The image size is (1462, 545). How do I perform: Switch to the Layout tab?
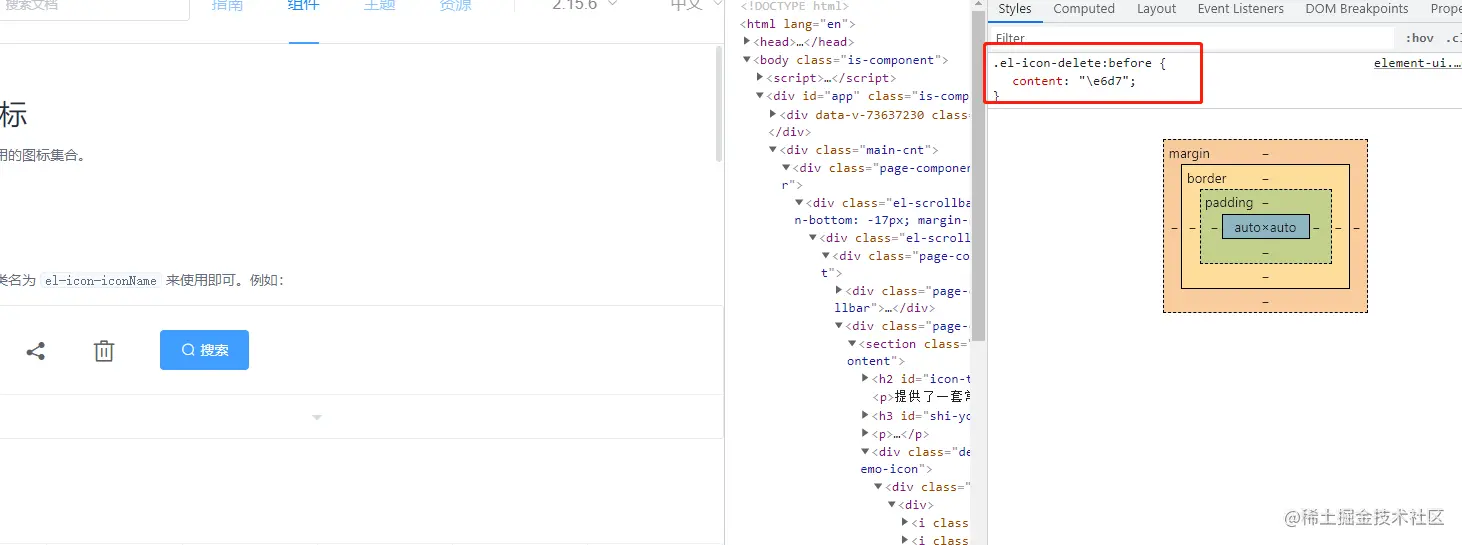[1156, 9]
